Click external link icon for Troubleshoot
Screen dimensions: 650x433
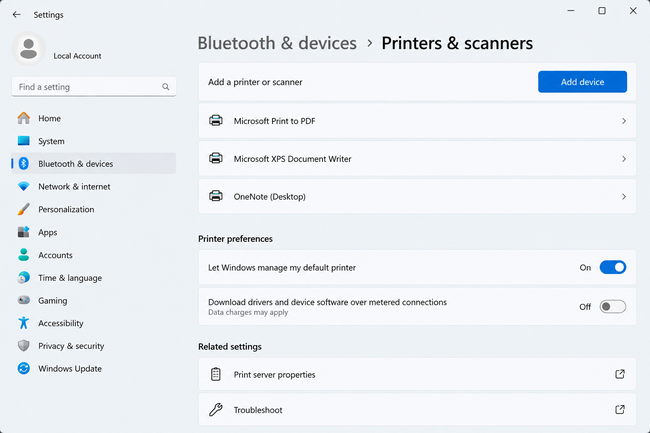[620, 410]
